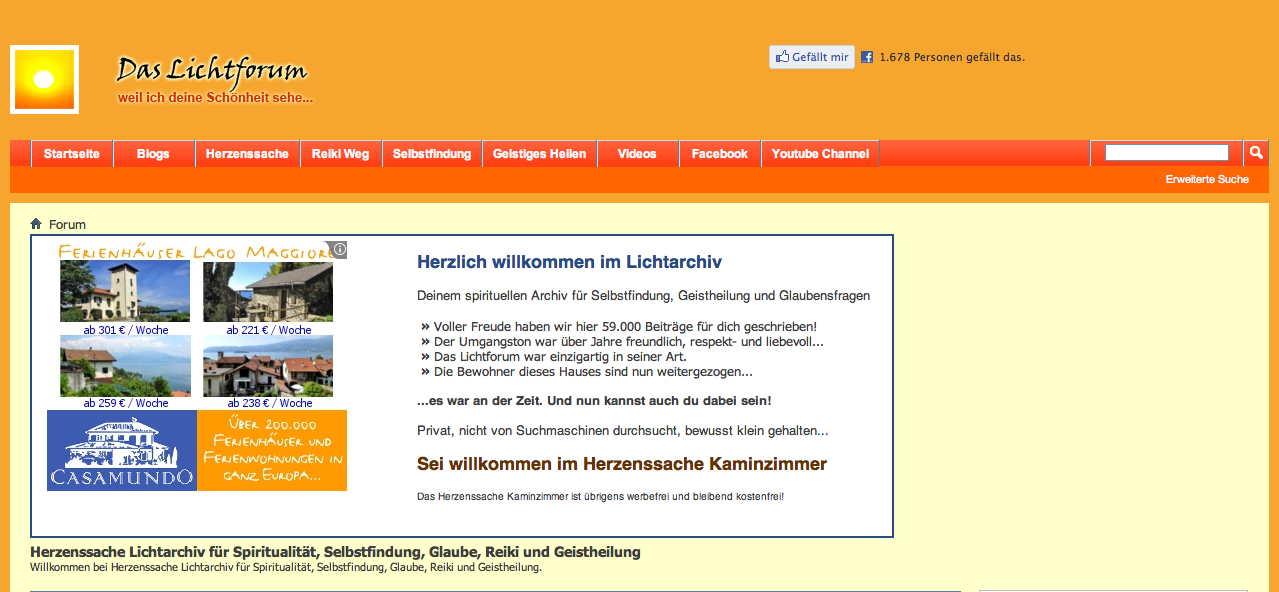
Task: Click the search magnifier icon
Action: click(1255, 153)
